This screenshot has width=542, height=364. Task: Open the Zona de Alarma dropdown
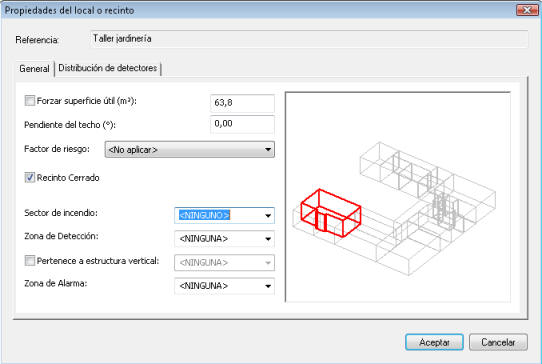point(224,286)
